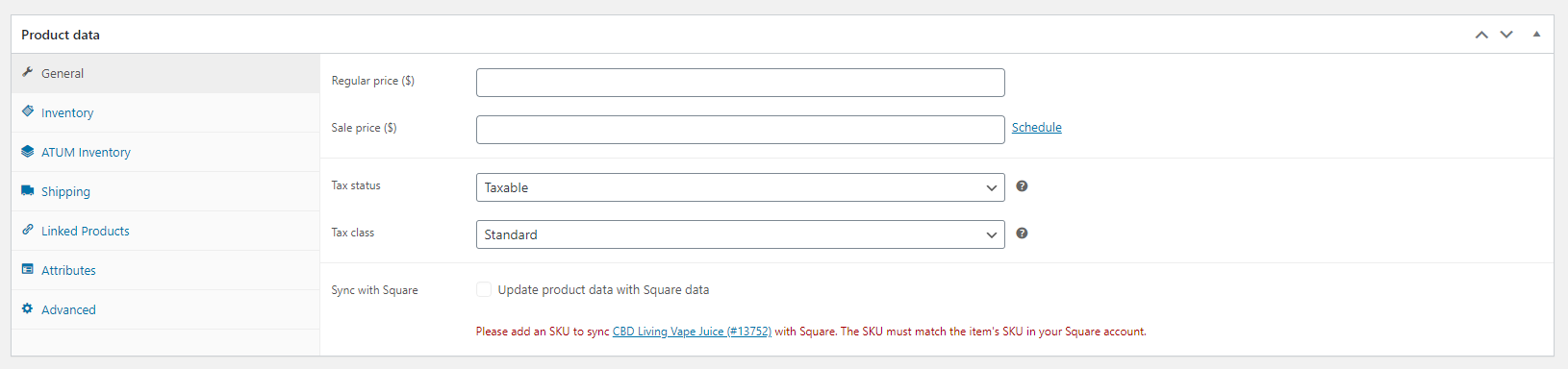Collapse the Product data panel with triangle toggle

pos(1536,35)
